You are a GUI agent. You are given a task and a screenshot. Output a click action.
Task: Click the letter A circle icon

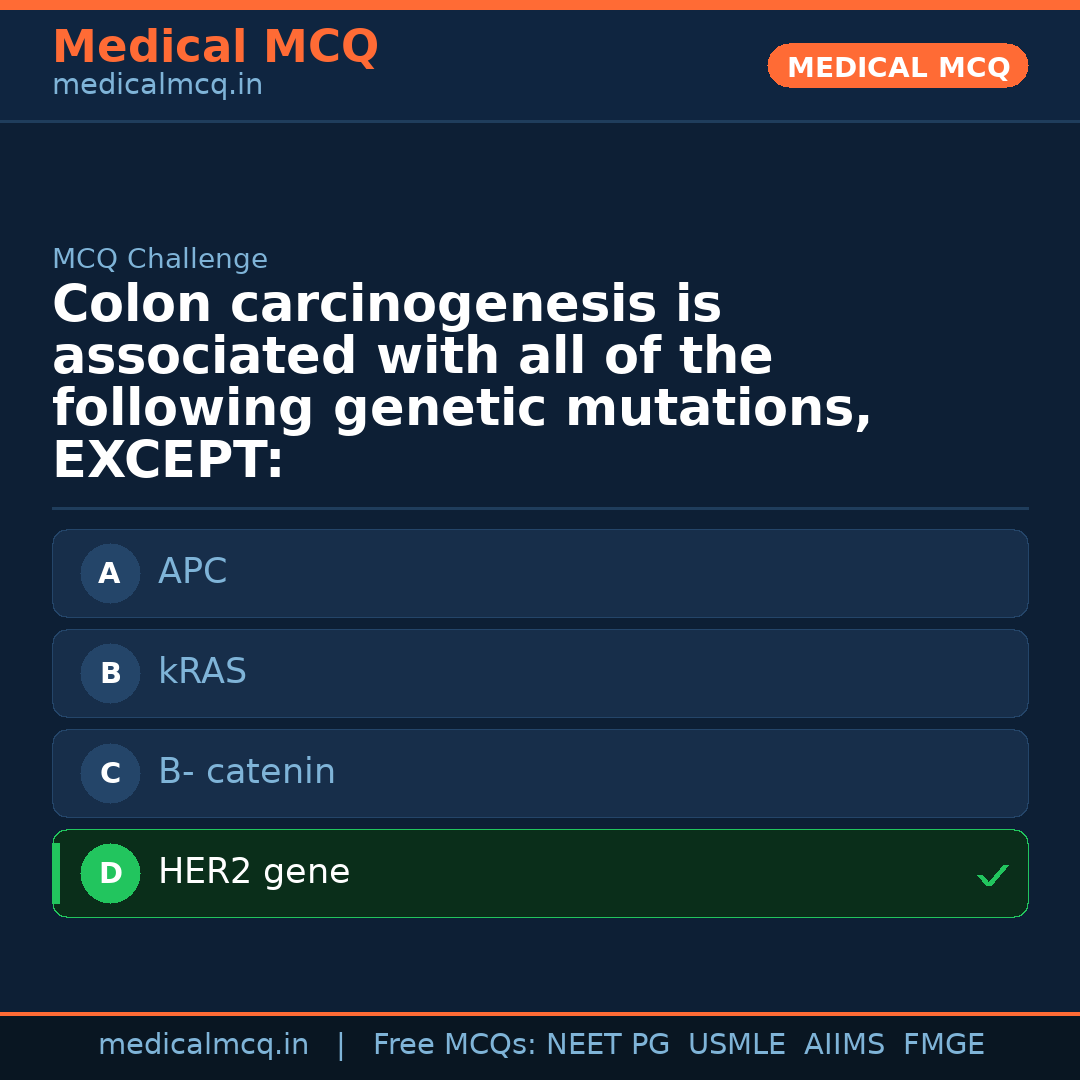pos(110,574)
